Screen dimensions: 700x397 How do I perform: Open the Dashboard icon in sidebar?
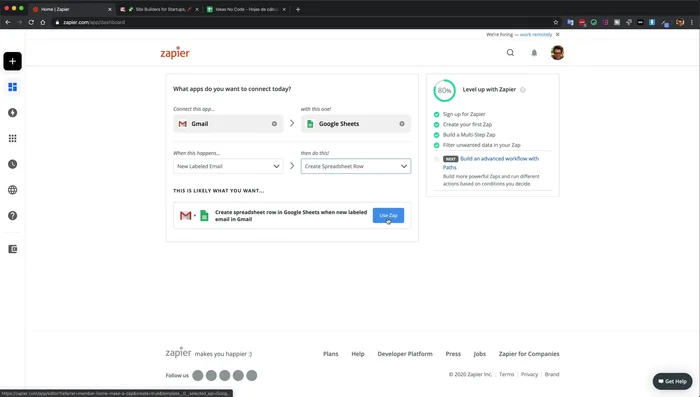(12, 87)
